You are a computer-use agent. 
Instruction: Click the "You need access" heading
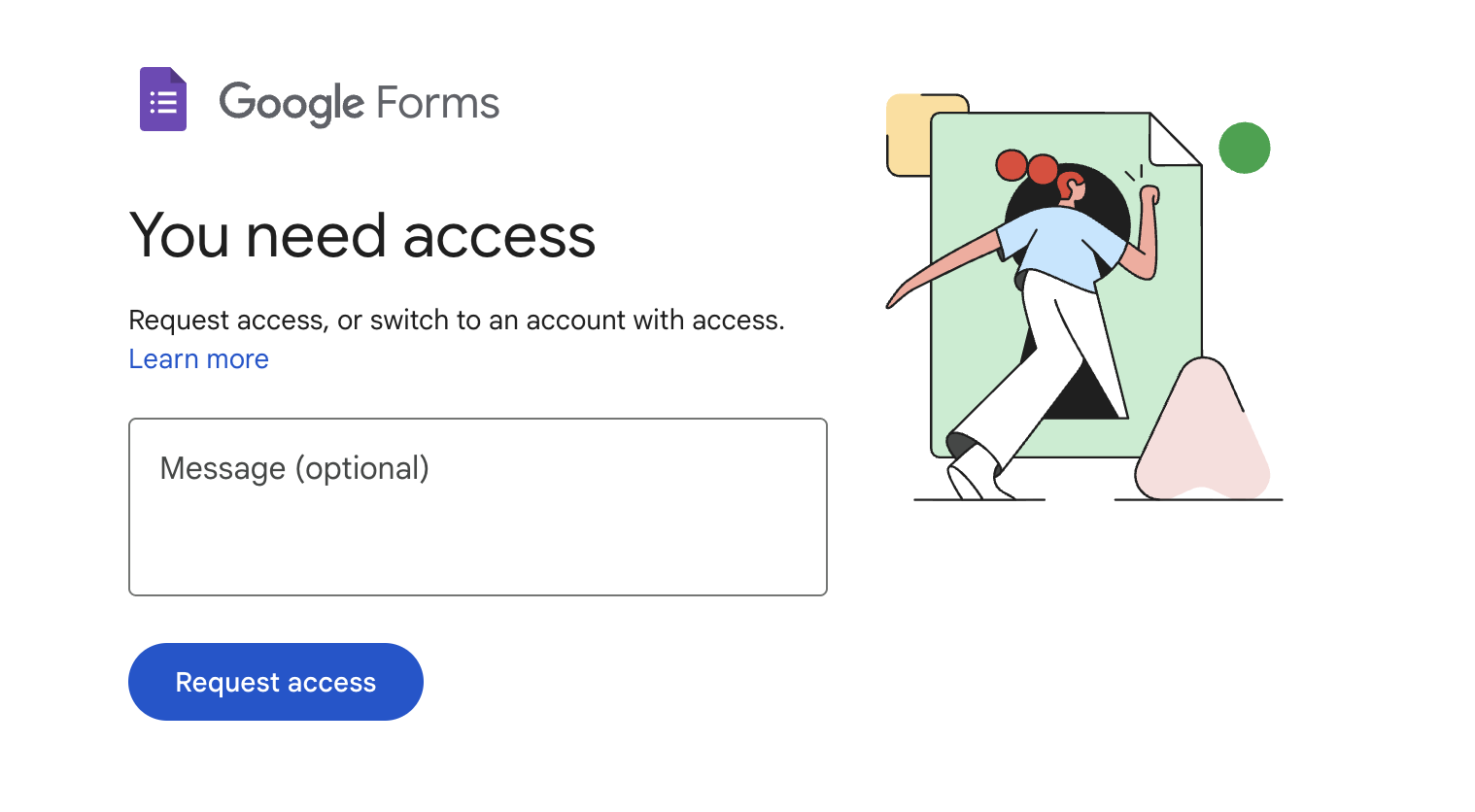point(361,236)
